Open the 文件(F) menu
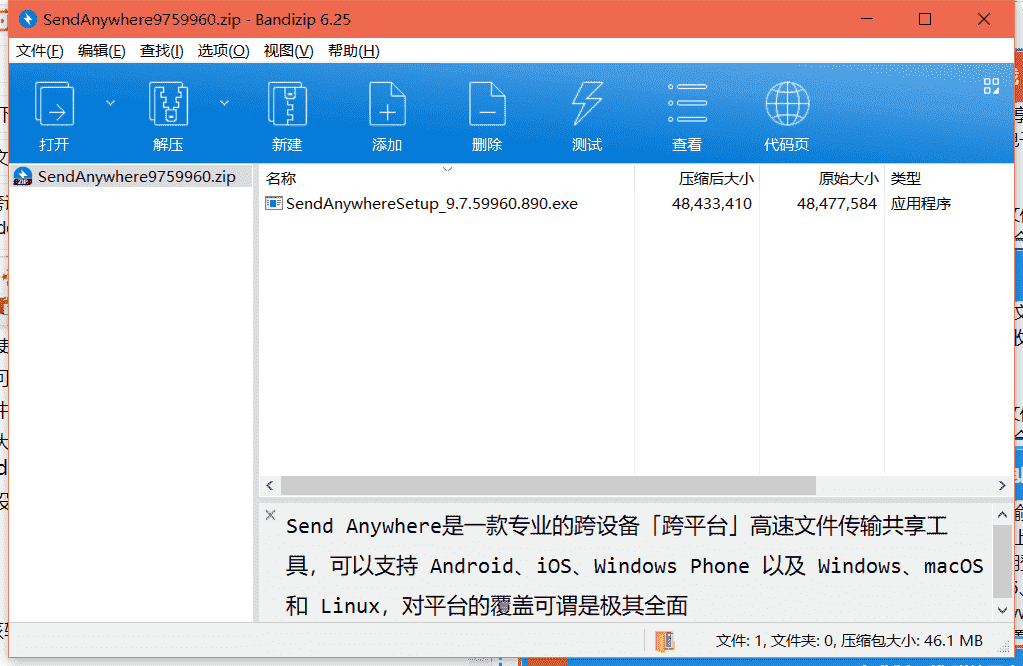1023x666 pixels. pos(39,51)
